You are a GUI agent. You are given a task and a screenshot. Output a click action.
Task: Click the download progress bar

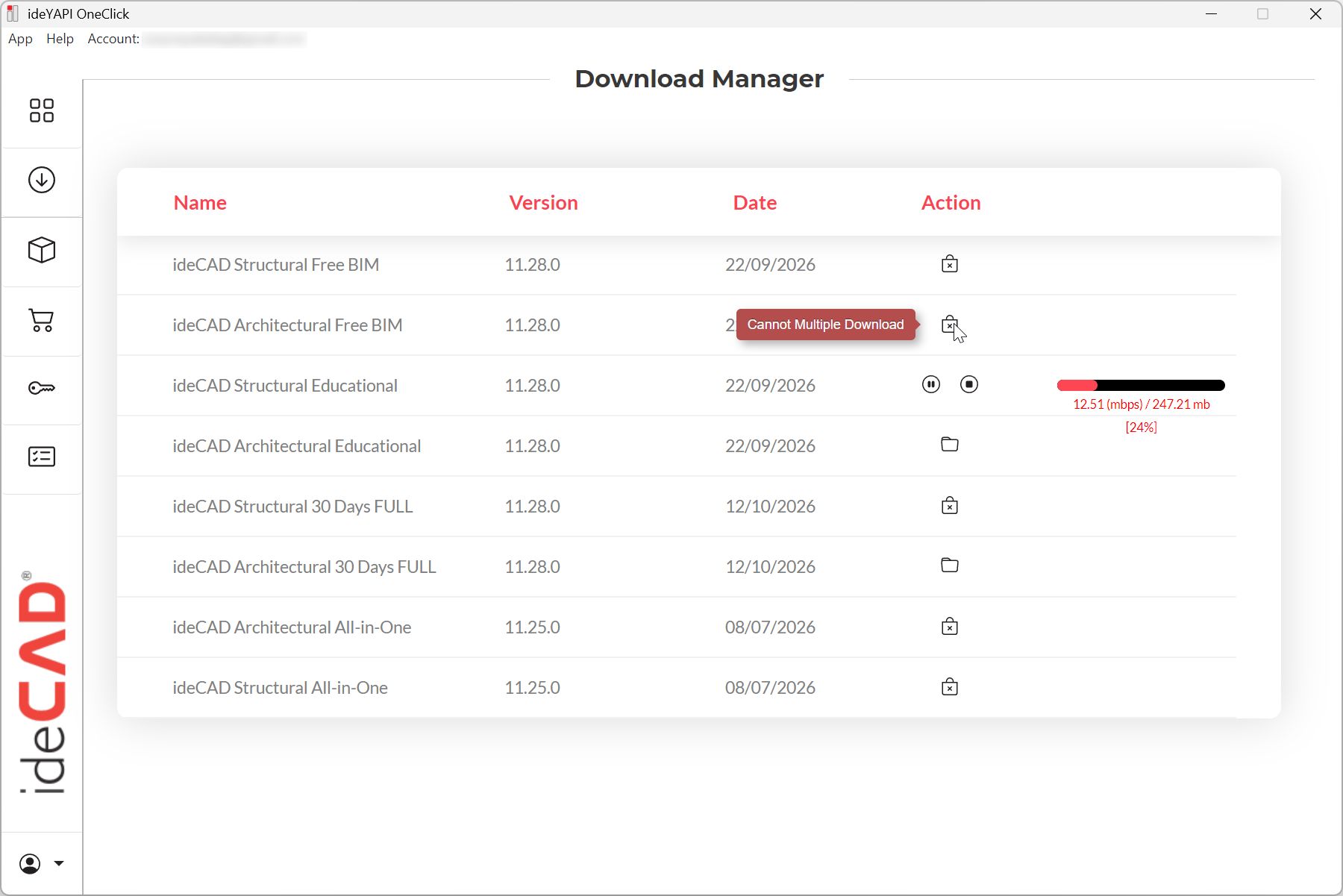(1141, 385)
